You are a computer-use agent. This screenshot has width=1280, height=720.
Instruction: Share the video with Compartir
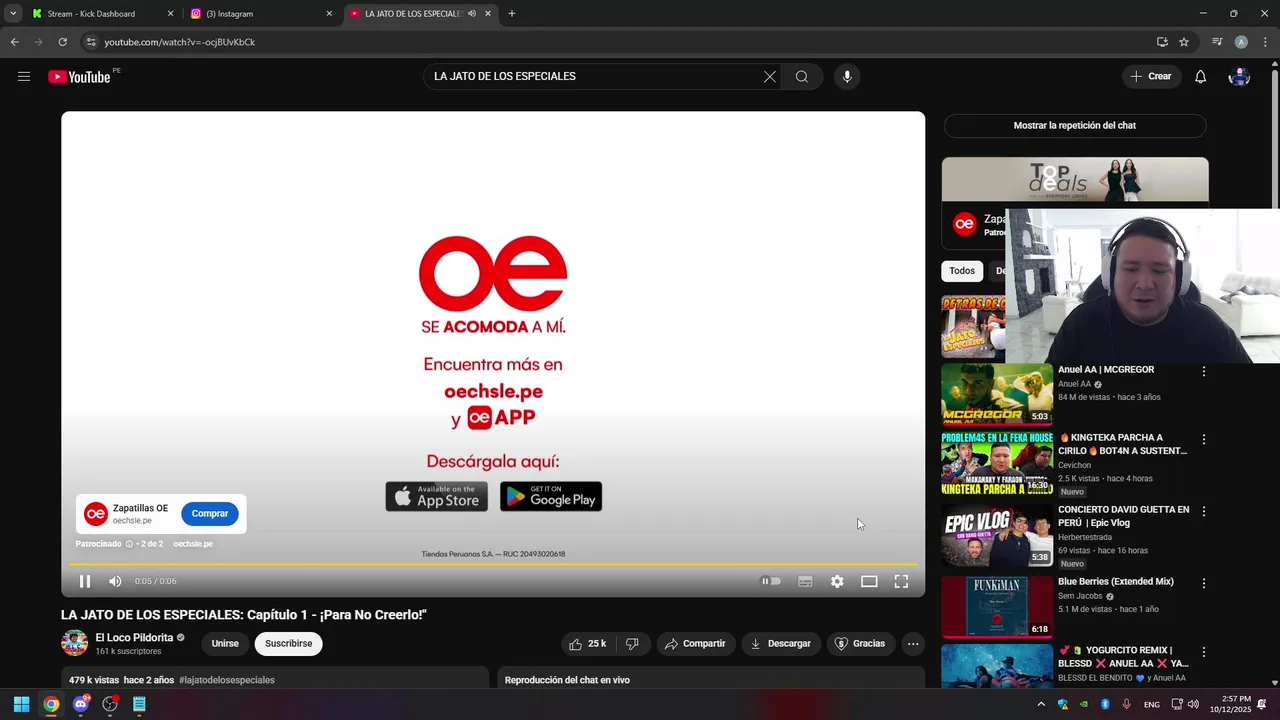[695, 644]
